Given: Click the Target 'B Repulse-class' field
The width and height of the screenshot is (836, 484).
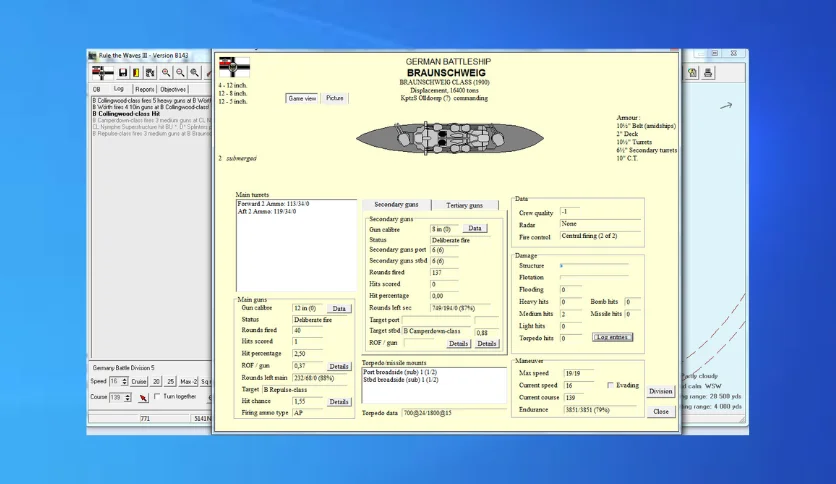Looking at the screenshot, I should [304, 390].
